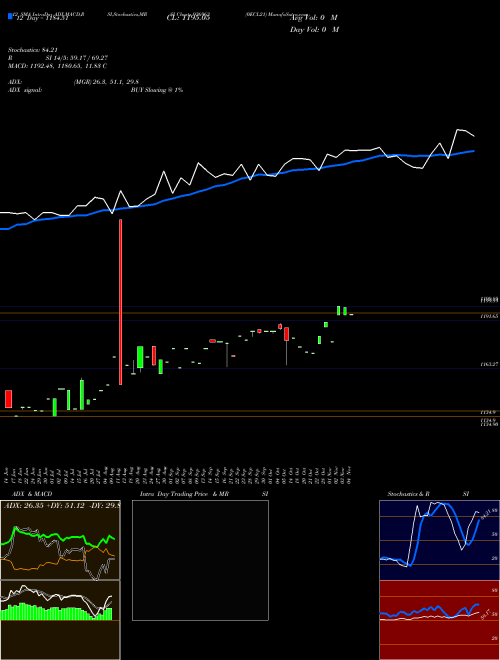Select the 'MACD: 1192.48, 1180.65, 11.83 C' line
Image resolution: width=500 pixels, height=660 pixels.
(x=57, y=66)
